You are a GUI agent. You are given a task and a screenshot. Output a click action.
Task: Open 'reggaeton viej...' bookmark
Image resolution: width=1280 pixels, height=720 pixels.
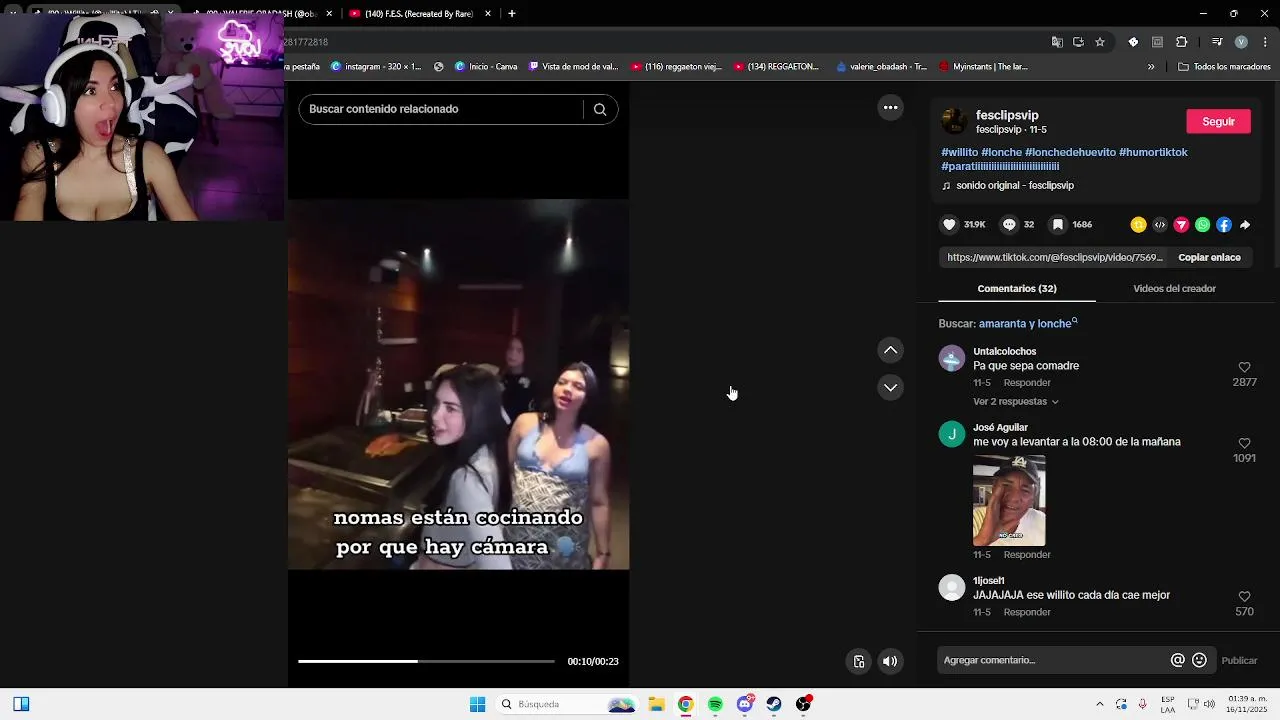pyautogui.click(x=675, y=67)
